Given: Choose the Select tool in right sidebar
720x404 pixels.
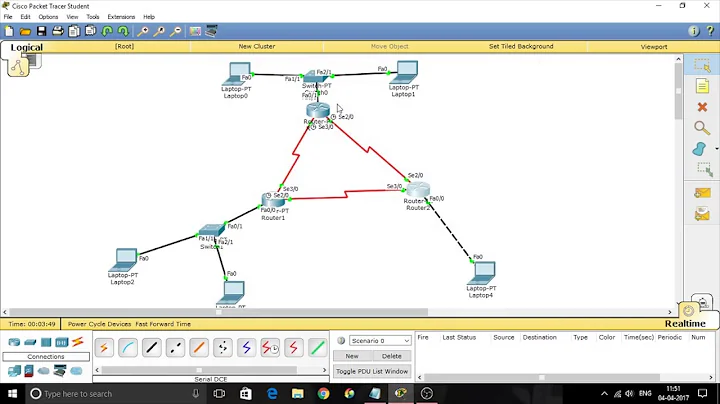Looking at the screenshot, I should [702, 66].
